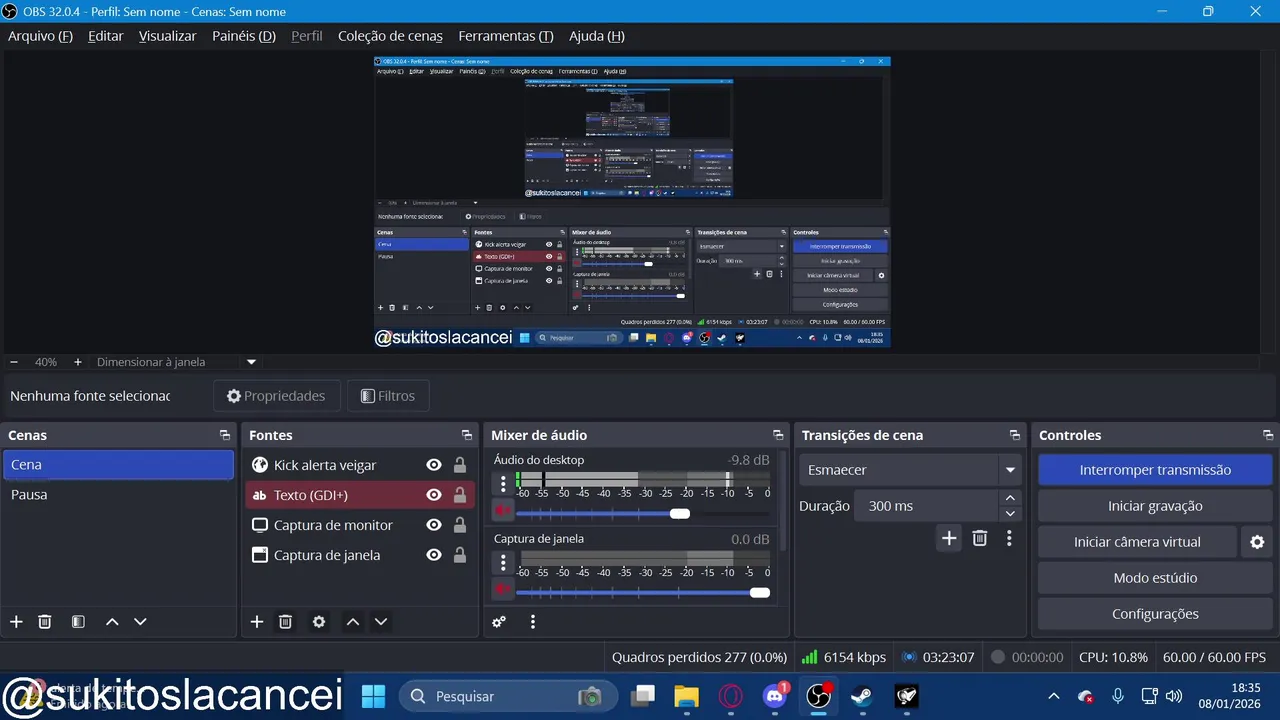Image resolution: width=1280 pixels, height=720 pixels.
Task: Add a configurable transition plus icon
Action: (x=949, y=538)
